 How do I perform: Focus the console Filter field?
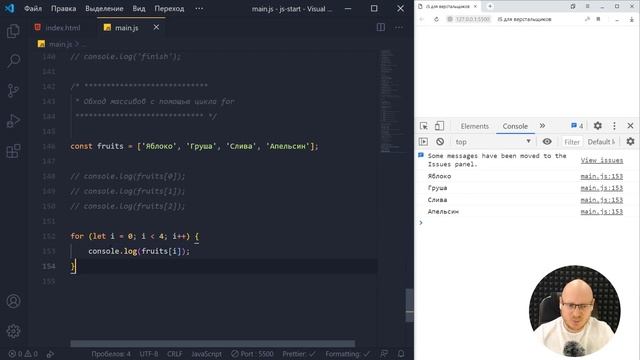tap(571, 142)
